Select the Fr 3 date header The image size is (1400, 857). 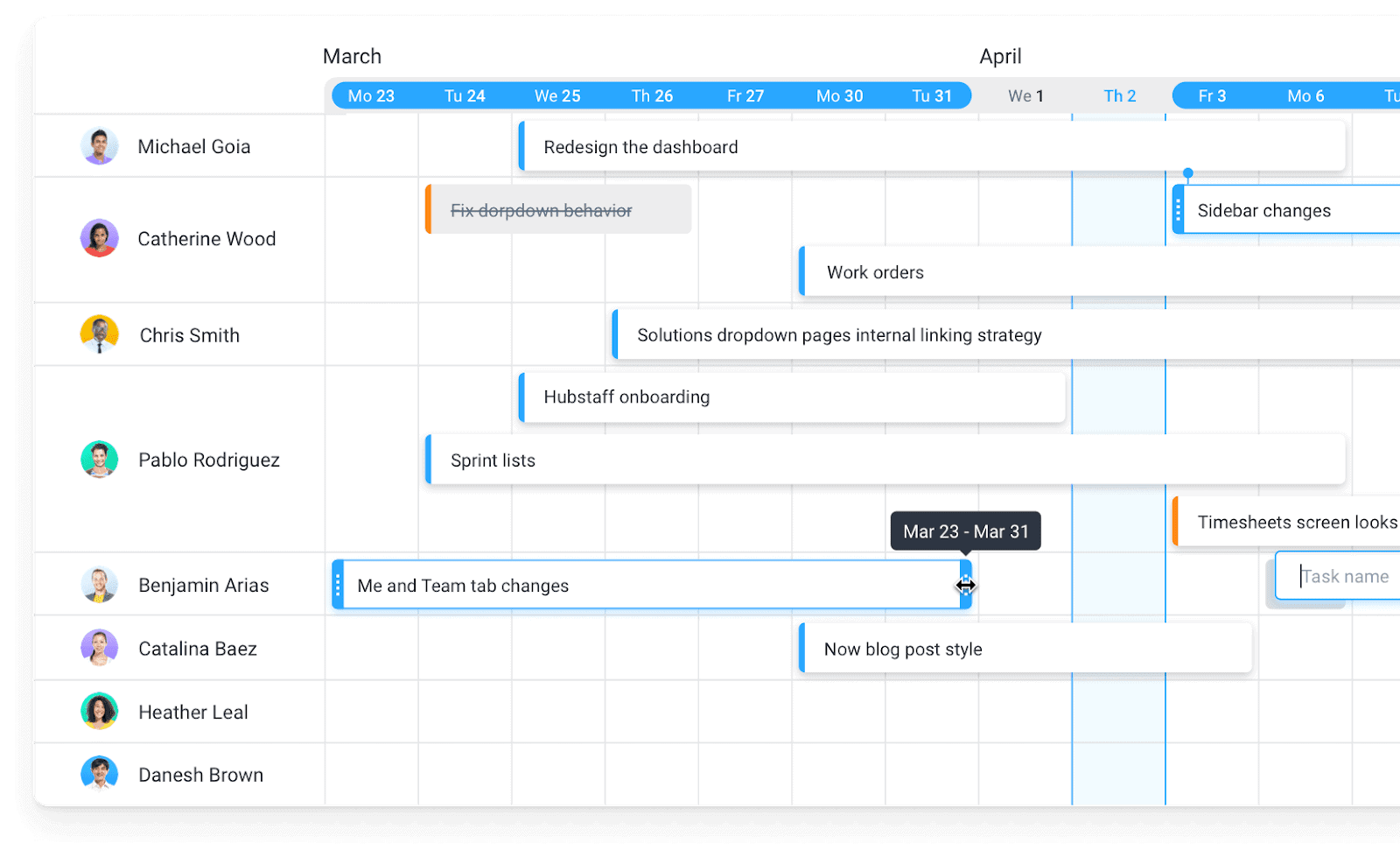pyautogui.click(x=1212, y=95)
